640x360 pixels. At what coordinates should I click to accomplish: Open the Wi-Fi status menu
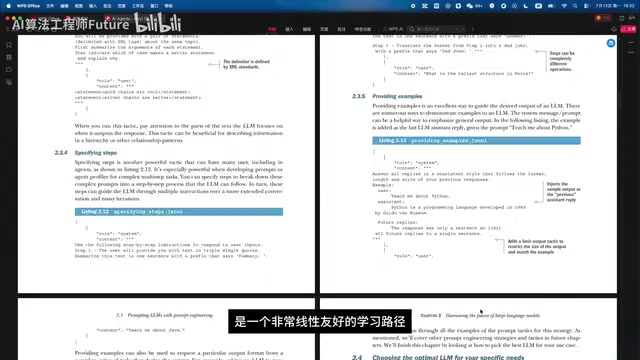[x=564, y=6]
